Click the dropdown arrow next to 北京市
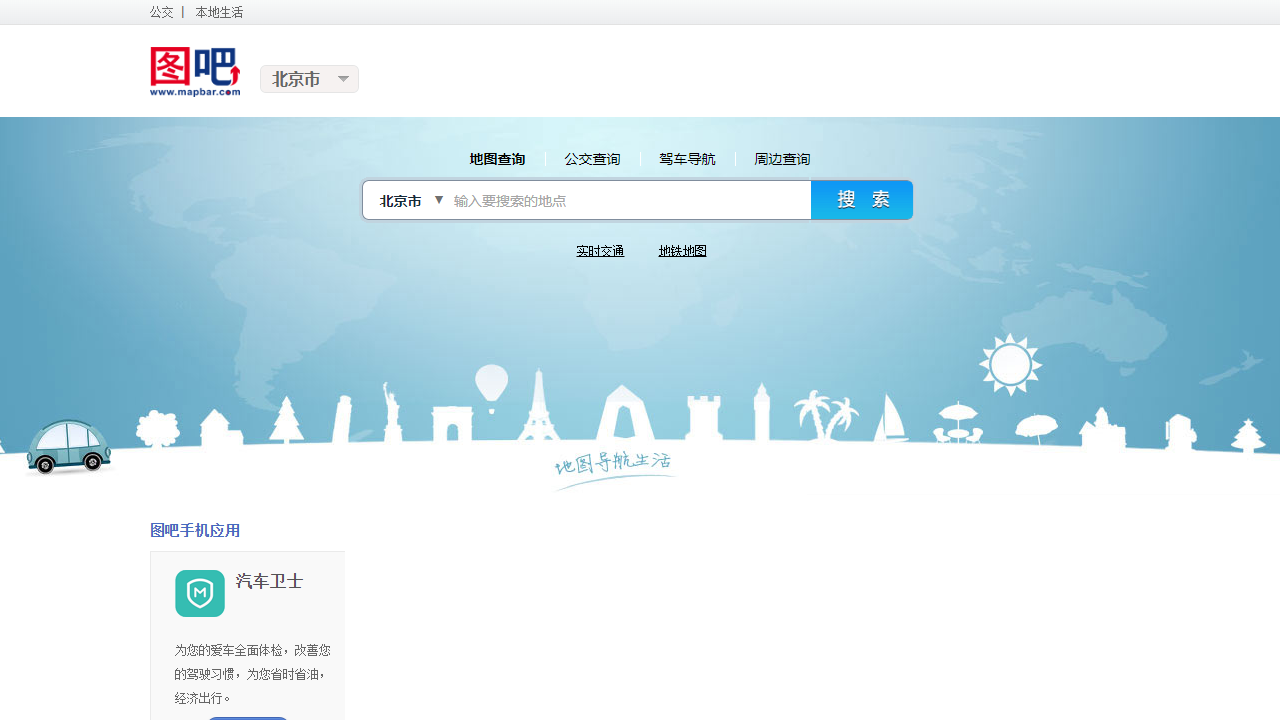 click(343, 79)
